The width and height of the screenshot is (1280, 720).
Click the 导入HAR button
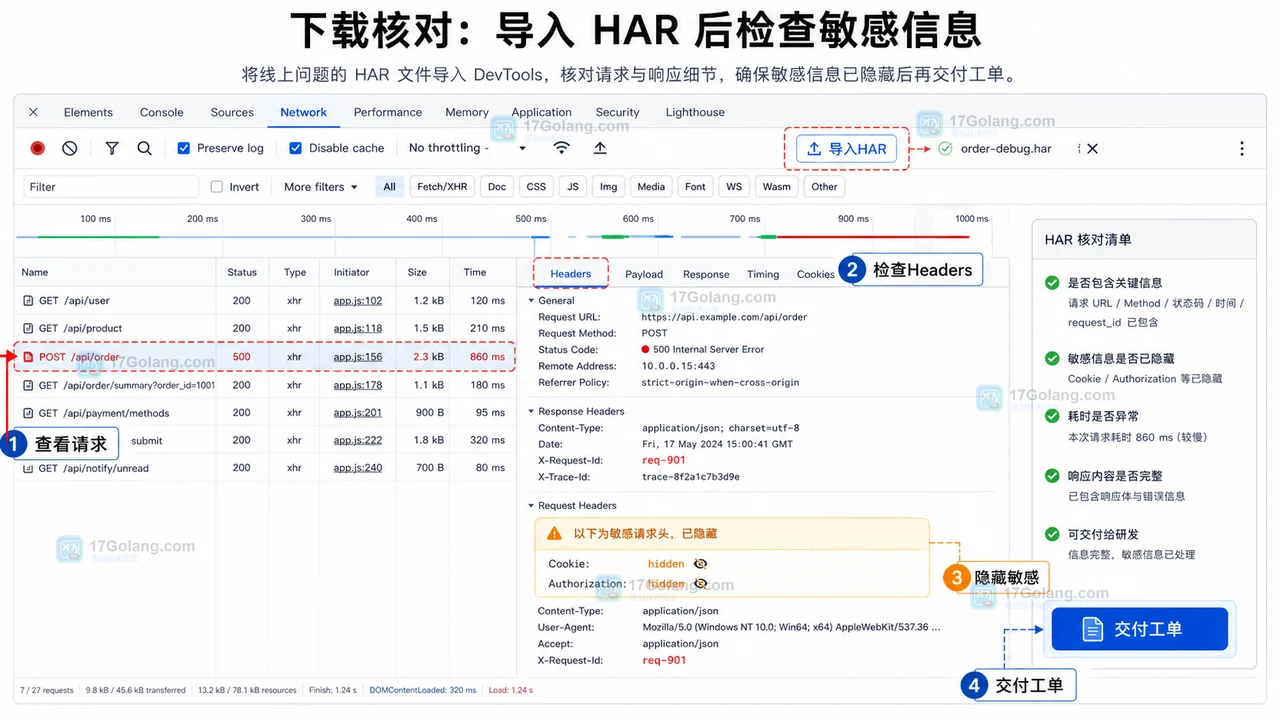pos(846,149)
